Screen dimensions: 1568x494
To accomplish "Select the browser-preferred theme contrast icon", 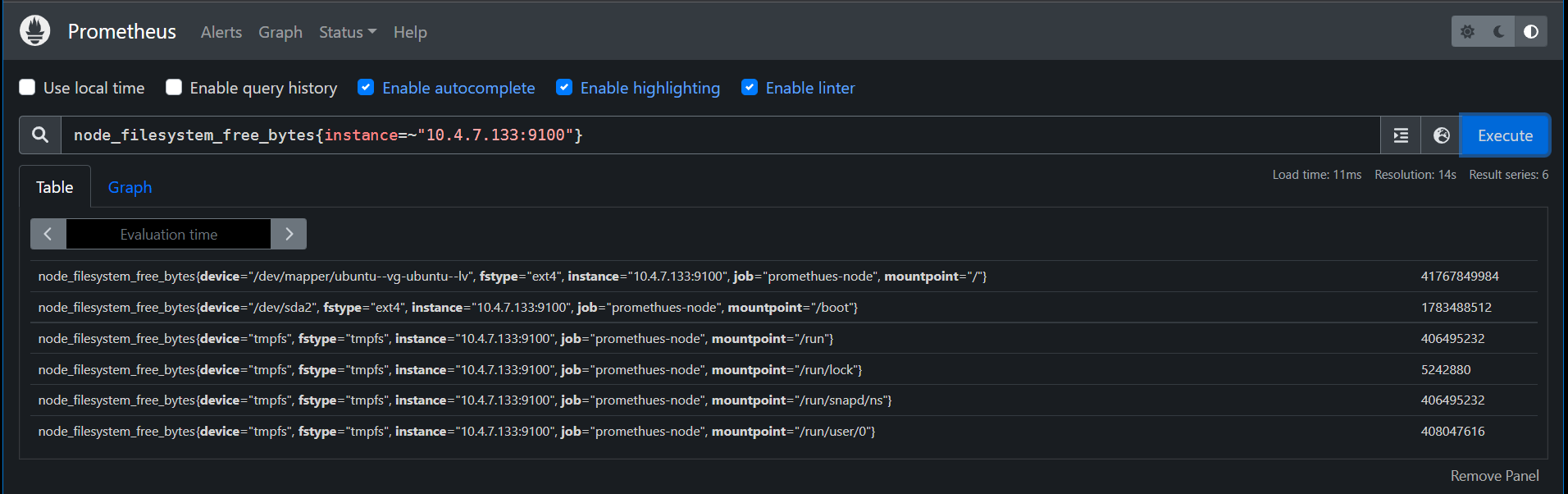I will (1530, 31).
